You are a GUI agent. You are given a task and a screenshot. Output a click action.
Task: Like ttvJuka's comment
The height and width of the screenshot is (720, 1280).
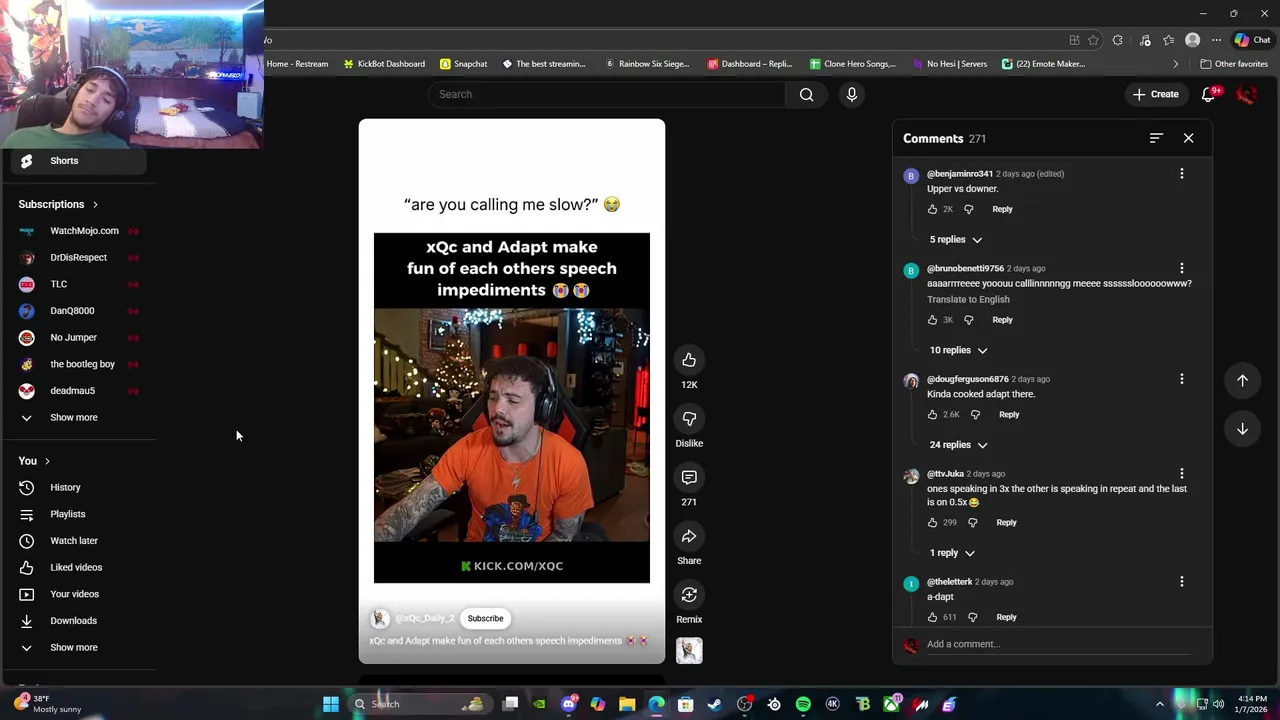coord(932,522)
